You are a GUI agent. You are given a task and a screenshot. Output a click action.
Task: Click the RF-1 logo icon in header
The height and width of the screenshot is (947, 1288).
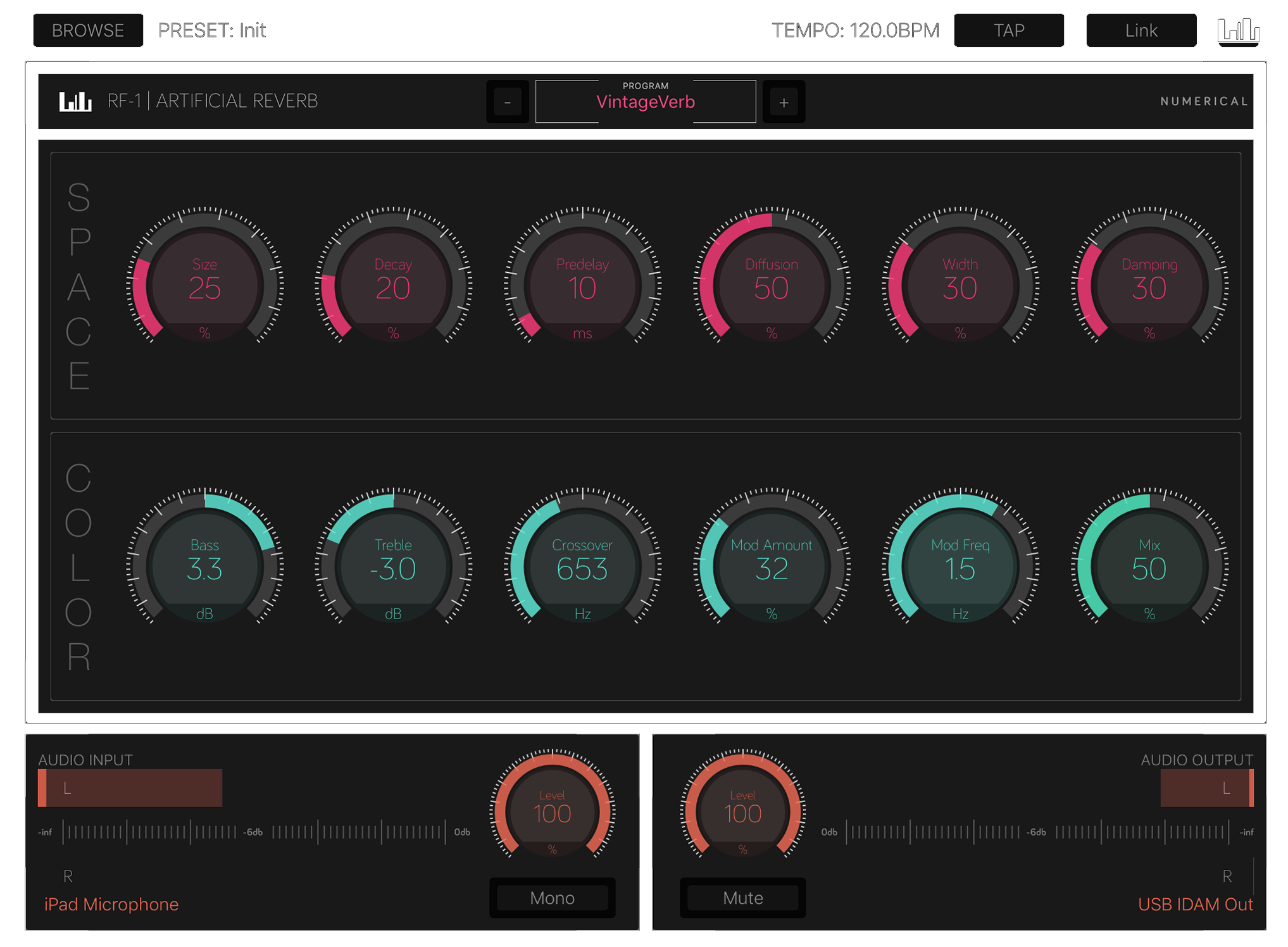click(75, 101)
